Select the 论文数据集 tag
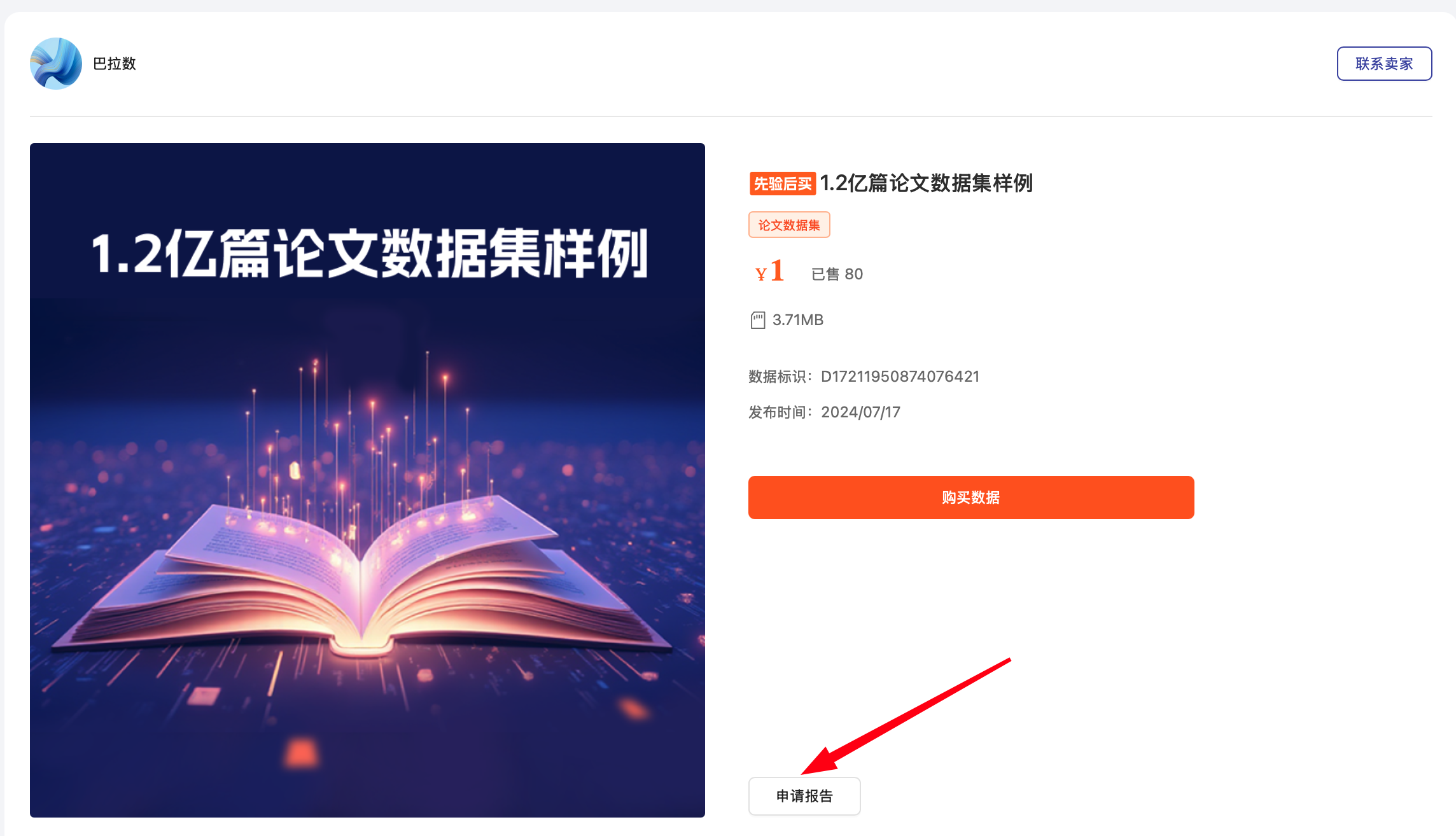This screenshot has width=1456, height=836. (x=789, y=225)
